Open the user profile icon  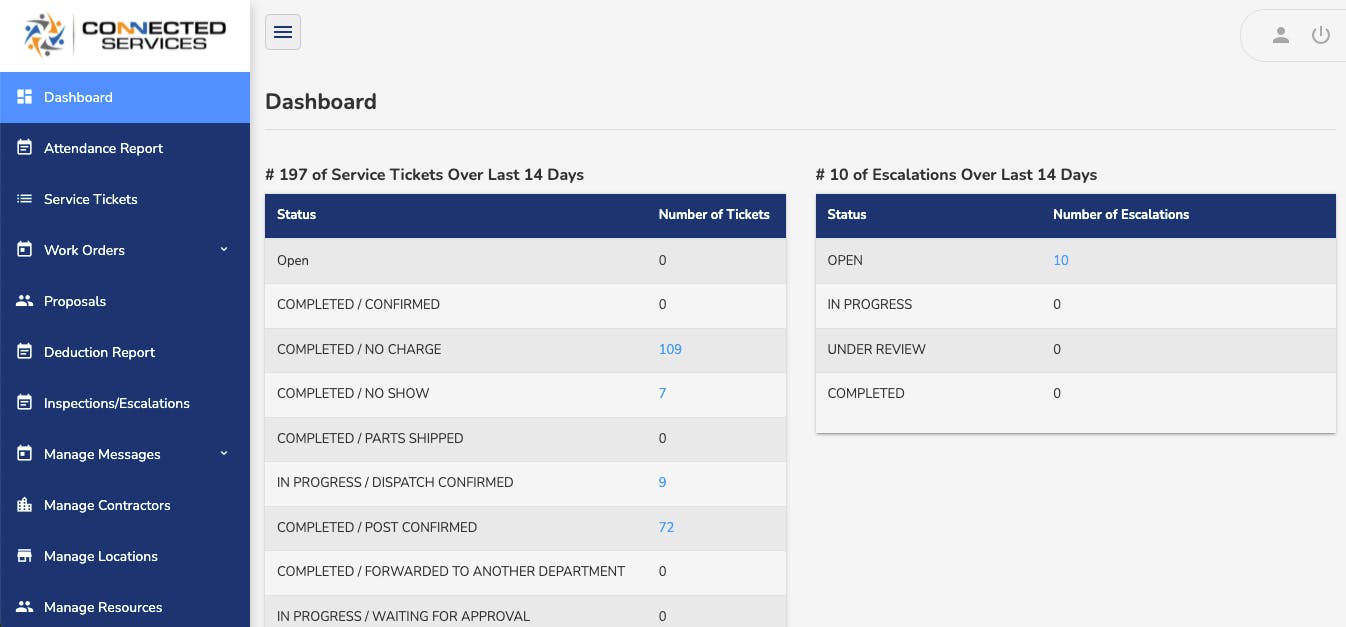(x=1280, y=35)
